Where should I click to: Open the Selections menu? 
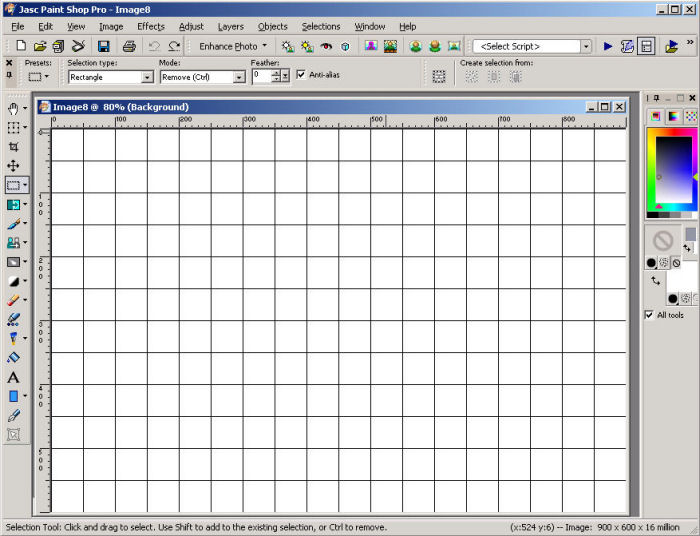tap(321, 26)
